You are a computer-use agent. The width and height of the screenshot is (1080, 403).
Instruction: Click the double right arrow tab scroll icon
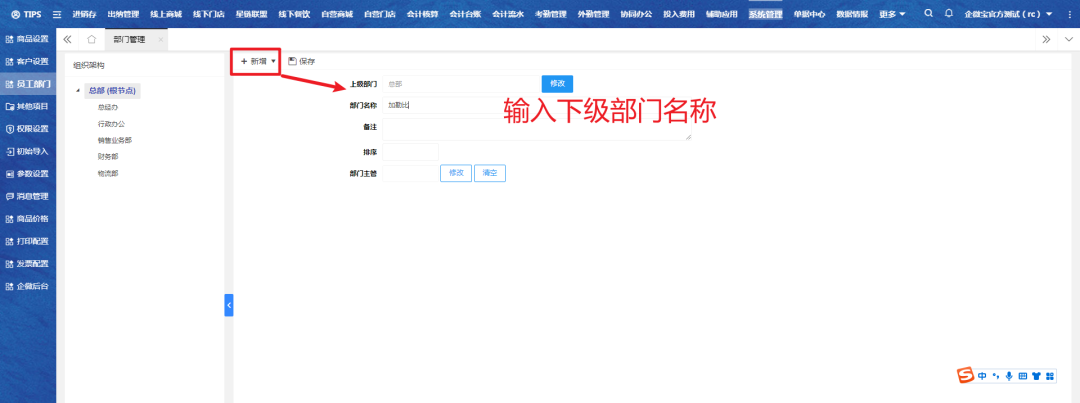[x=1046, y=39]
